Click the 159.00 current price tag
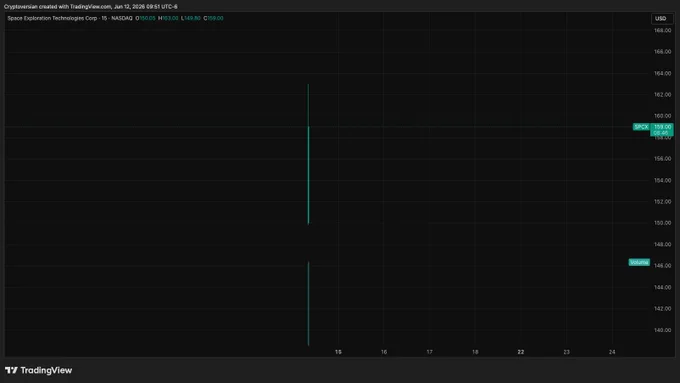This screenshot has width=680, height=383. pos(662,127)
